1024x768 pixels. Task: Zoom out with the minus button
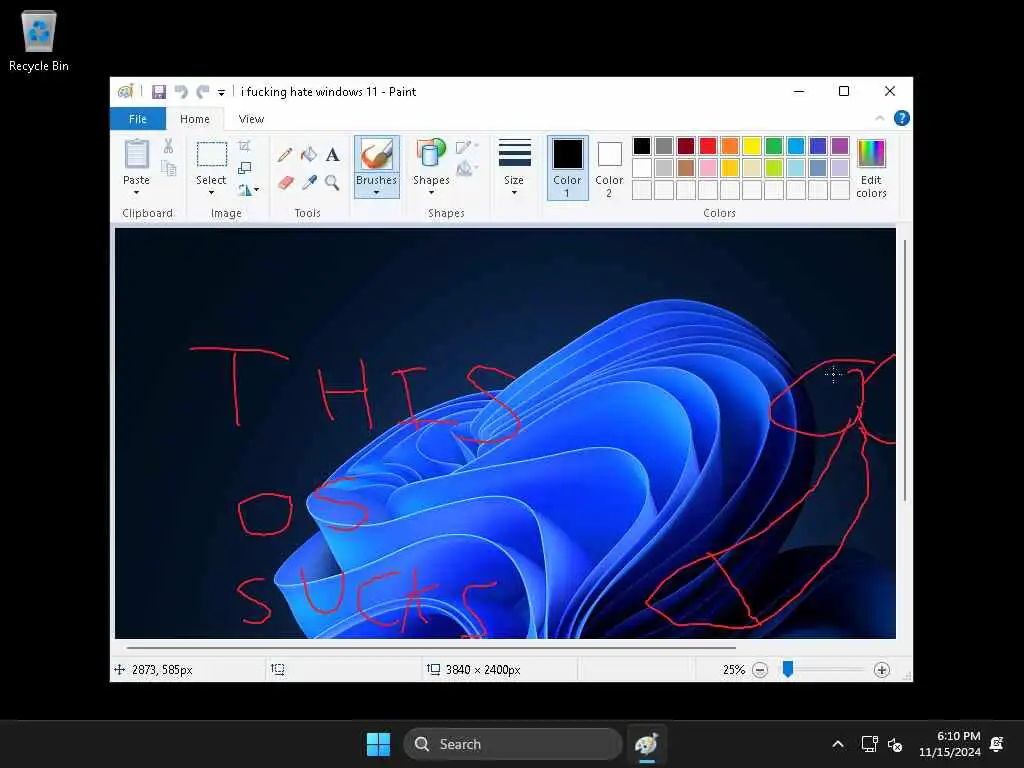(x=760, y=670)
